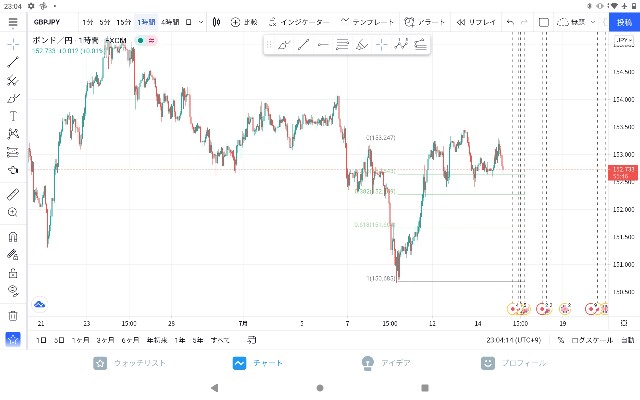Click the zoom in magnifier tool
This screenshot has width=640, height=400.
pos(13,212)
